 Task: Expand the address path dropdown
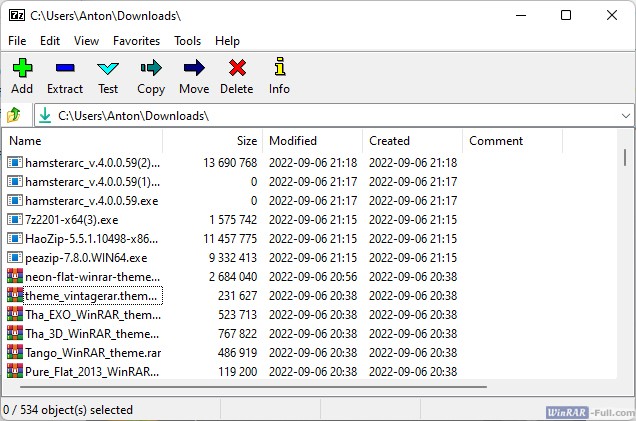[624, 116]
